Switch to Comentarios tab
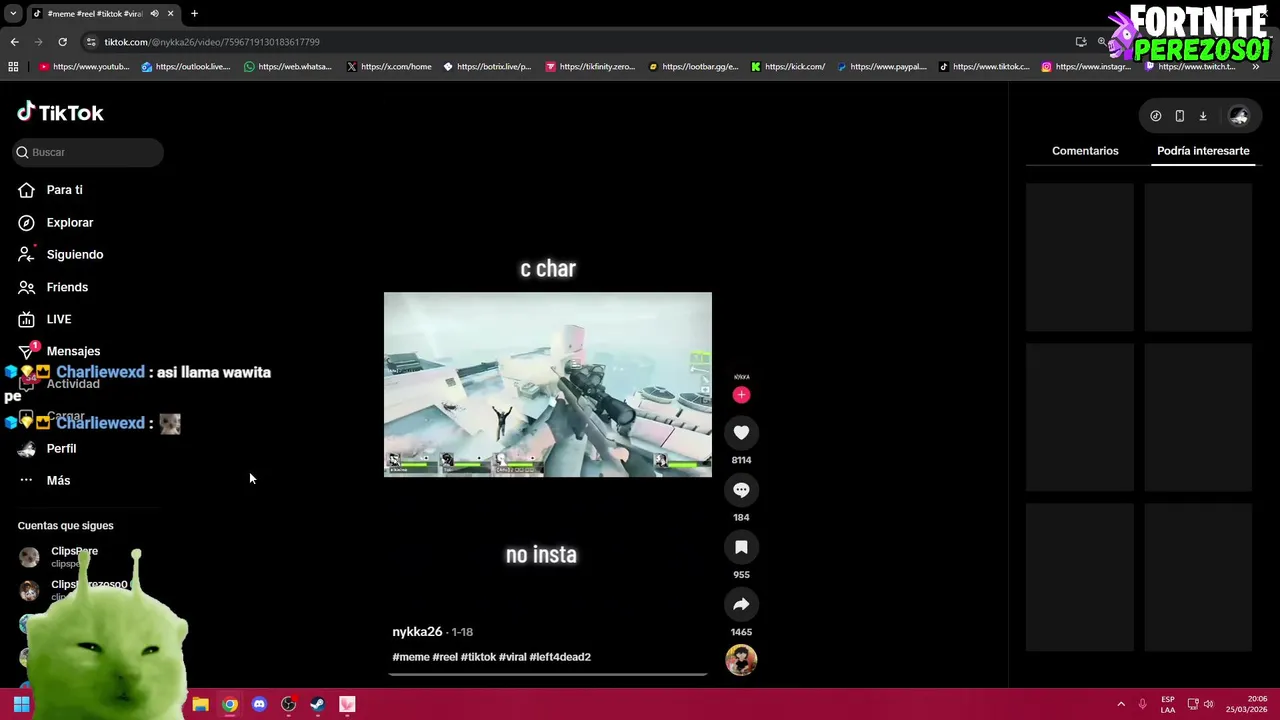Viewport: 1280px width, 720px height. [x=1085, y=151]
